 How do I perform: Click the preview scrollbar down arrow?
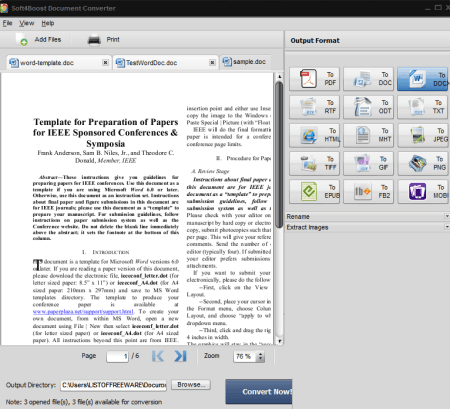point(279,341)
